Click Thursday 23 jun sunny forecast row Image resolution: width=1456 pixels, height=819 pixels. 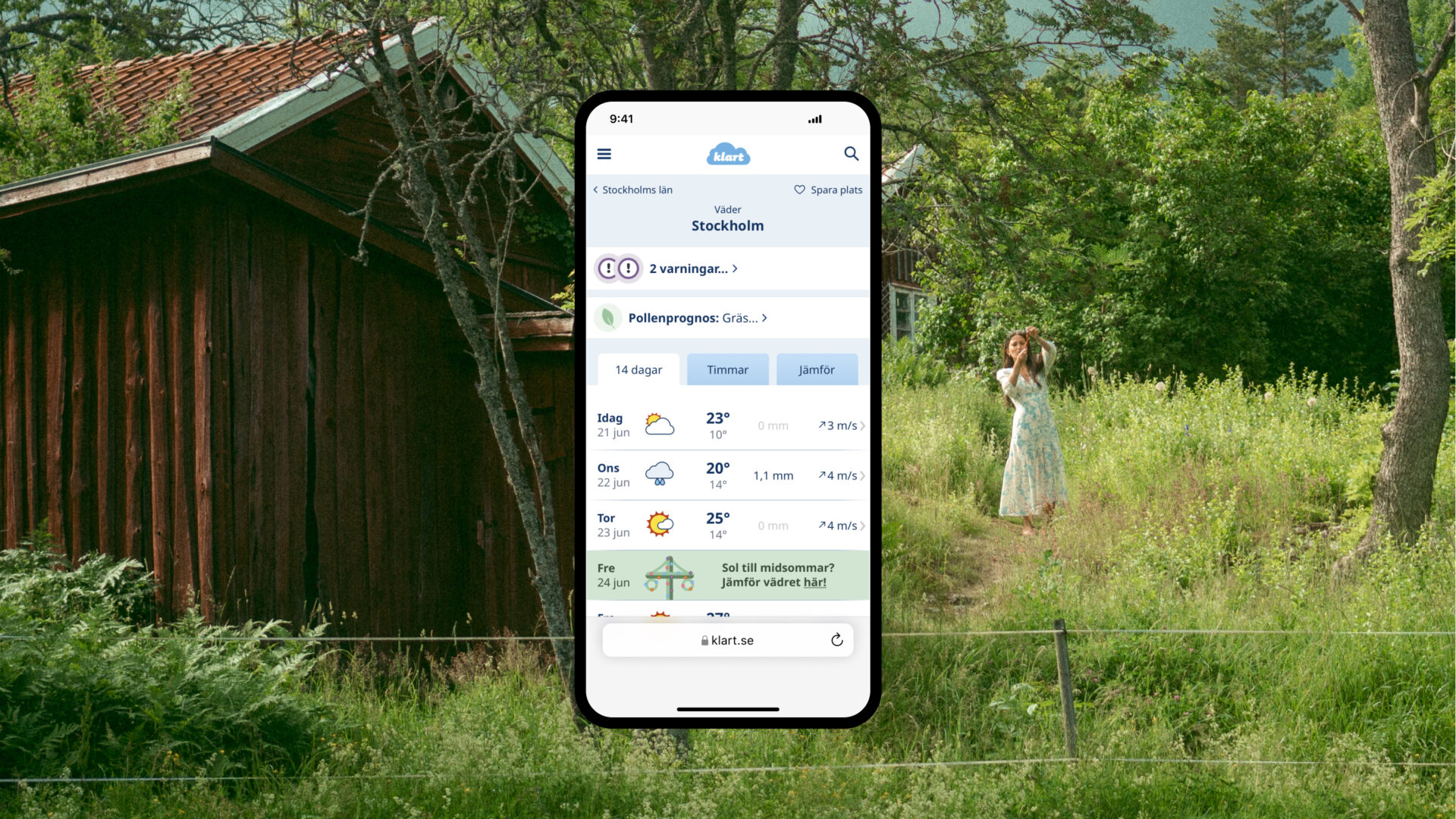[x=728, y=525]
